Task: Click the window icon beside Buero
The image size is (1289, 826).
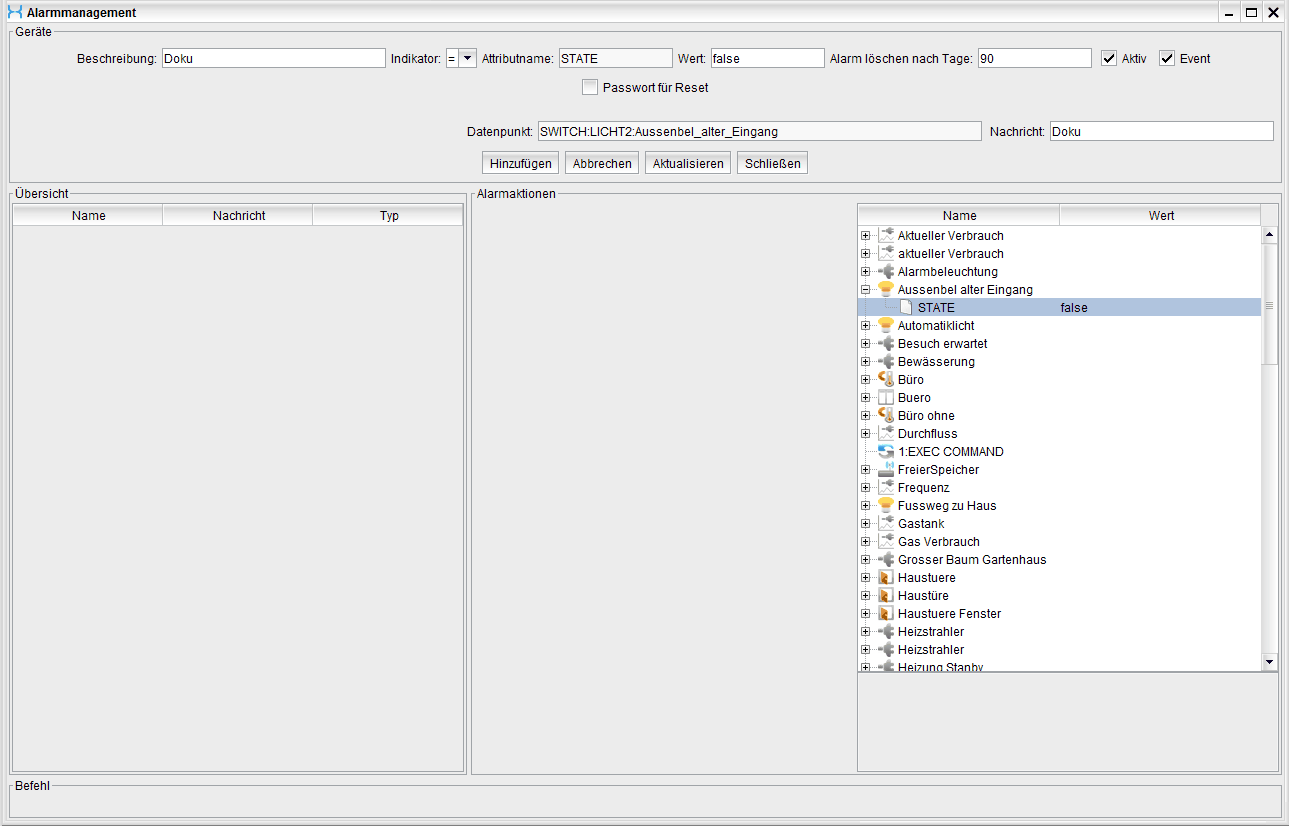Action: point(885,398)
